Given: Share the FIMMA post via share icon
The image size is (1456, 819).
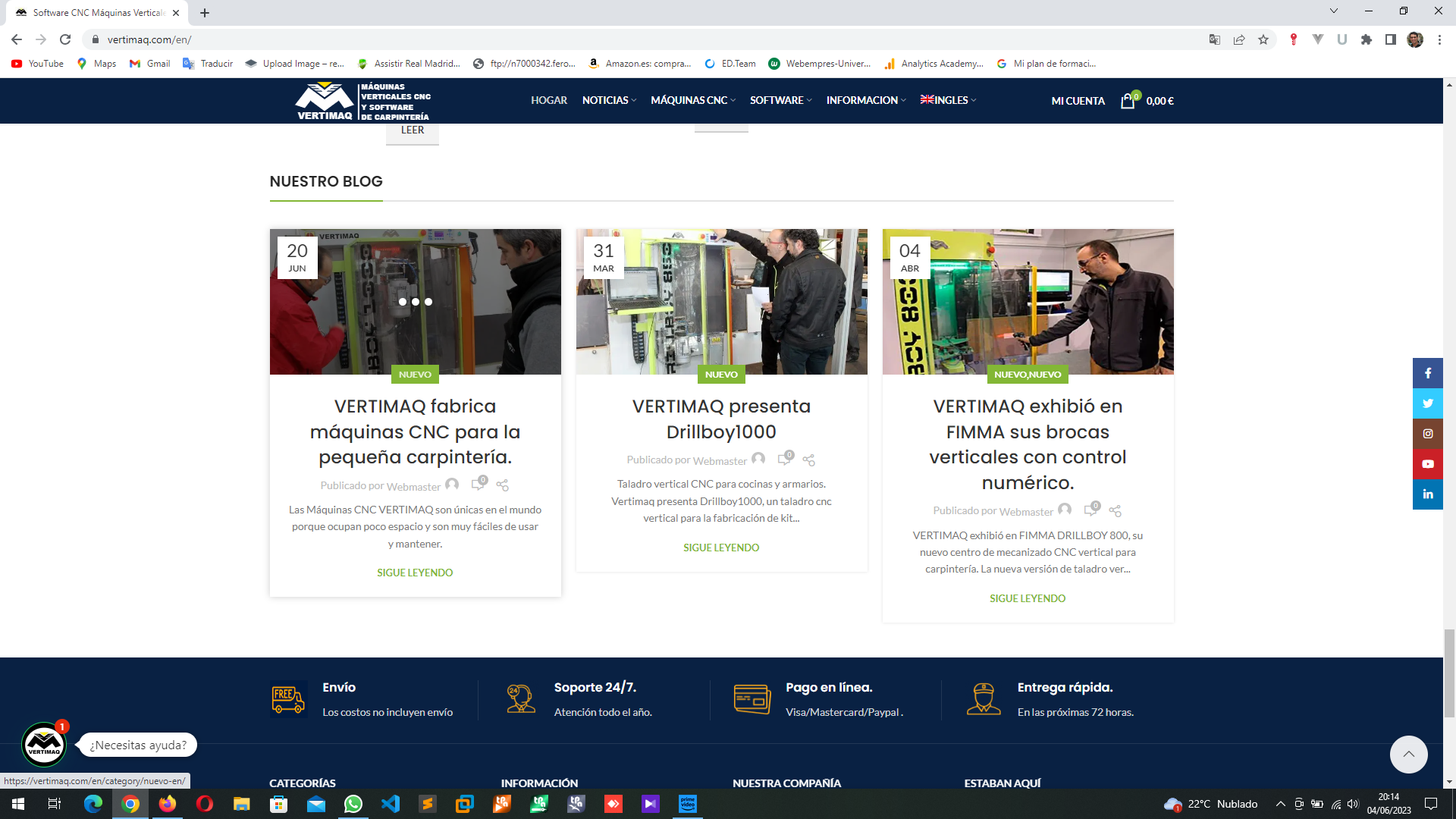Looking at the screenshot, I should click(1115, 511).
